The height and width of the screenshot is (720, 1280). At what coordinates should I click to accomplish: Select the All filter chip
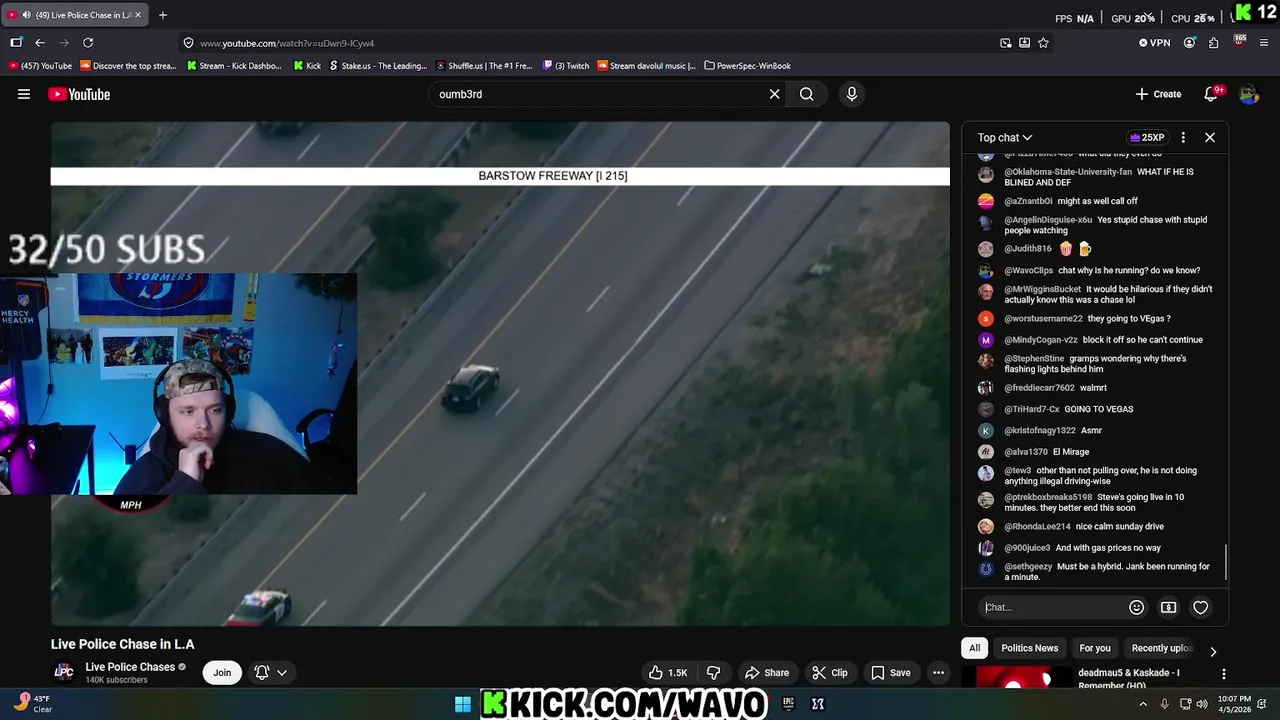point(975,648)
